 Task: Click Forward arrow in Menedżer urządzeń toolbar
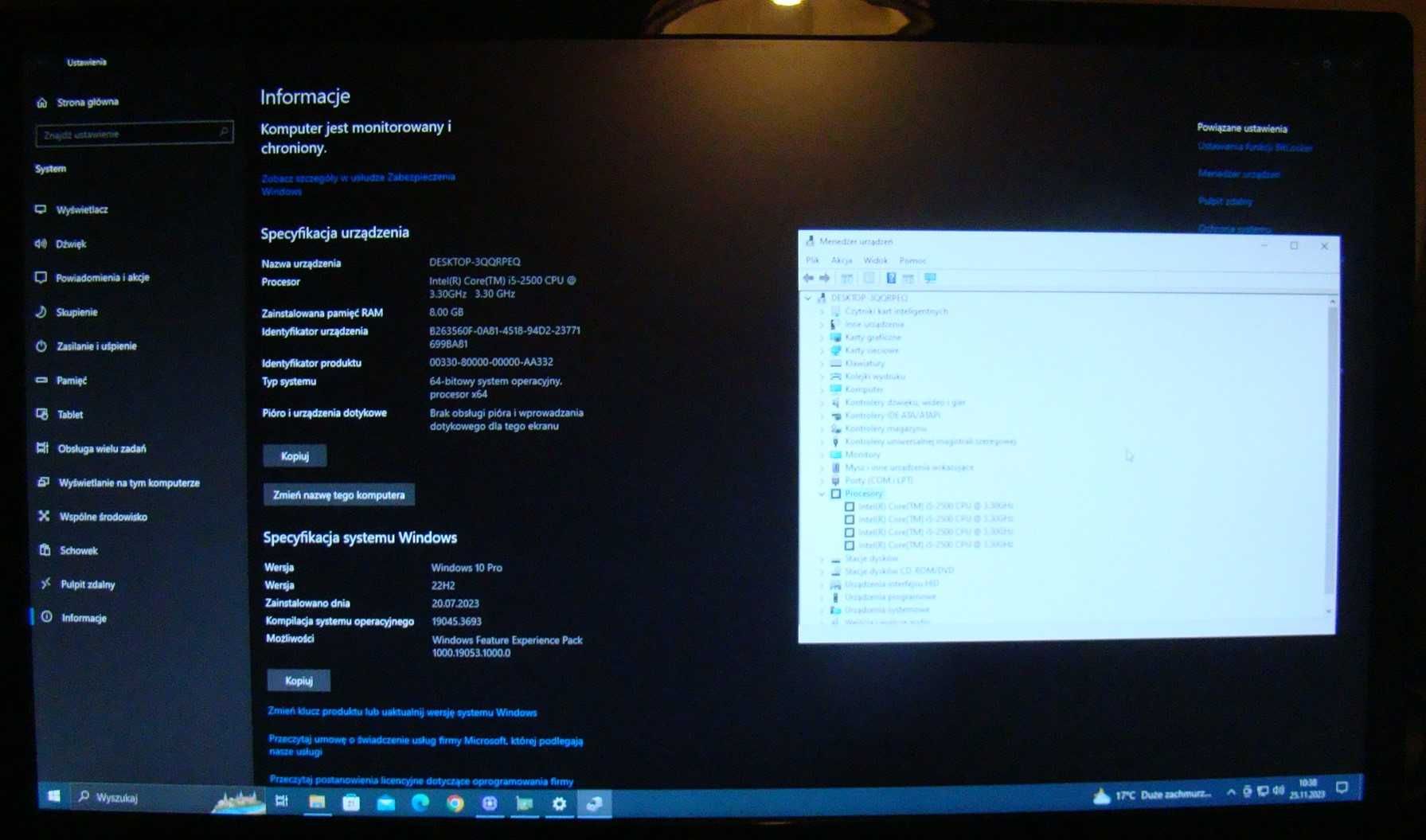click(x=825, y=278)
